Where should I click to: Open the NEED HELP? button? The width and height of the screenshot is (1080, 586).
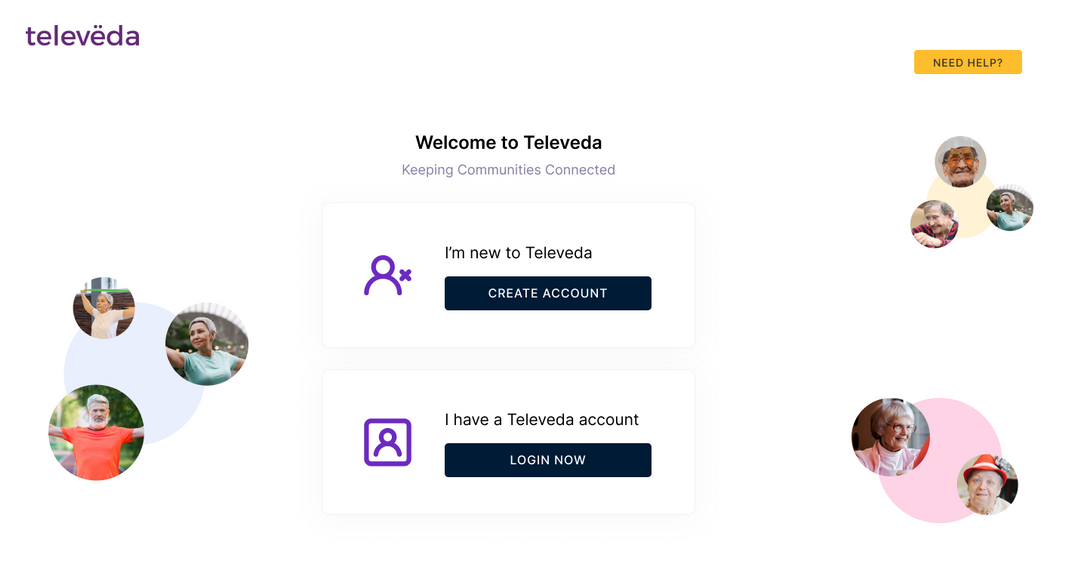tap(967, 61)
